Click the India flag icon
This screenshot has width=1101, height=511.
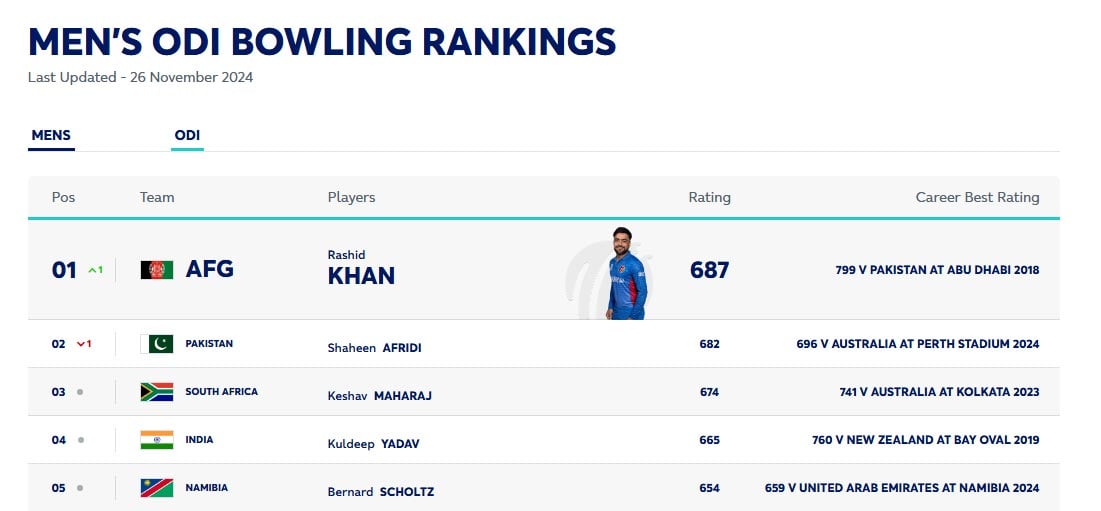[x=157, y=440]
